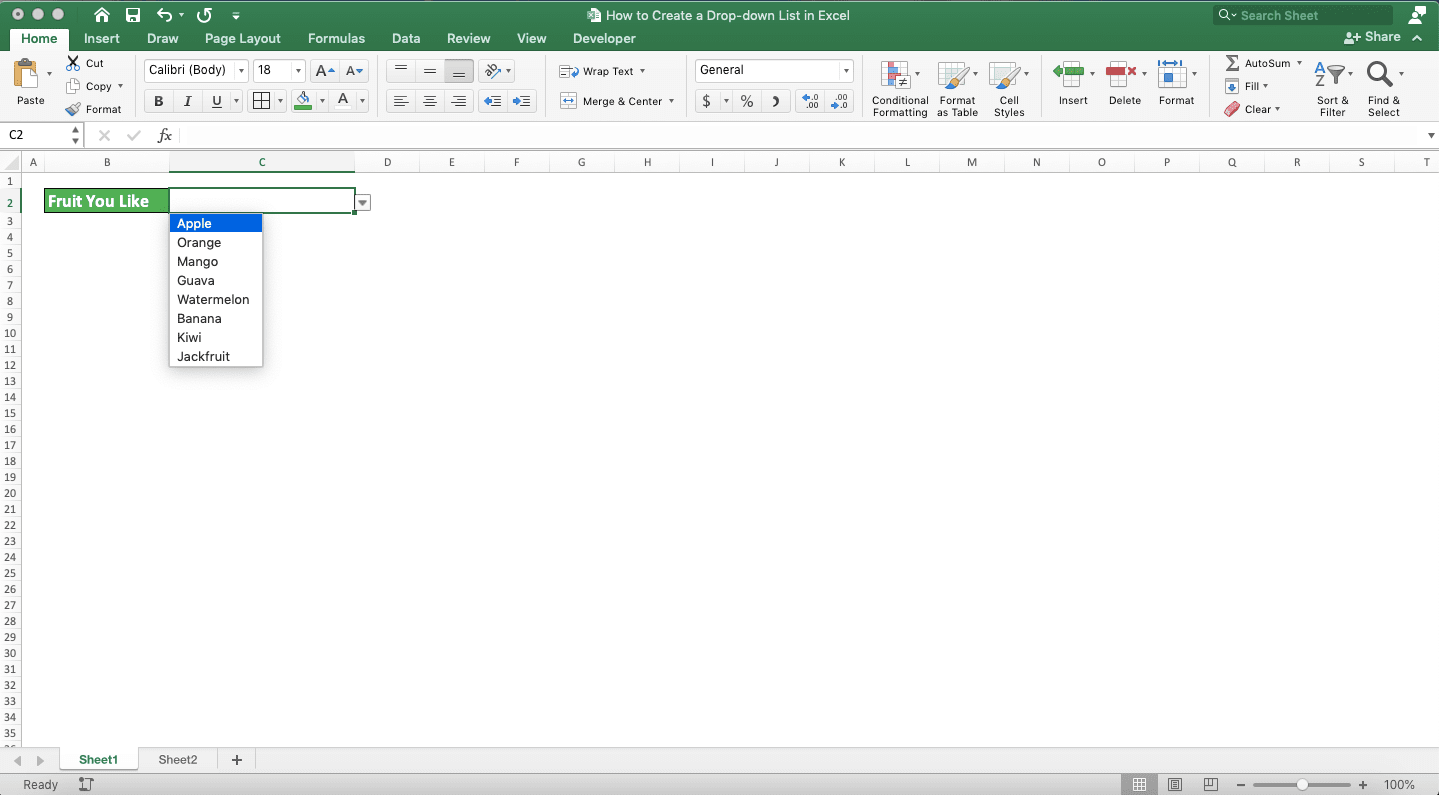Click the Home icon in title bar
This screenshot has width=1439, height=795.
[x=102, y=15]
